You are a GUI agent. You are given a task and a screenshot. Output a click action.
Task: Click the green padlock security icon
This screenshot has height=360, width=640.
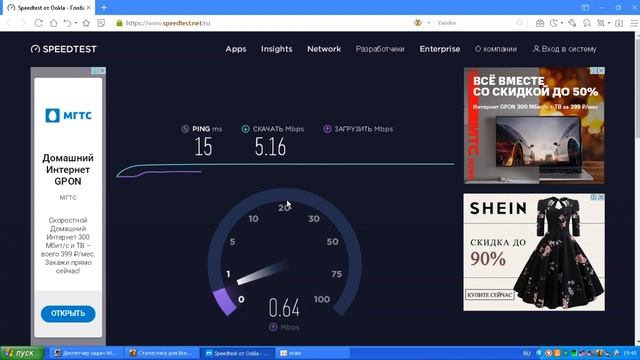pos(119,23)
